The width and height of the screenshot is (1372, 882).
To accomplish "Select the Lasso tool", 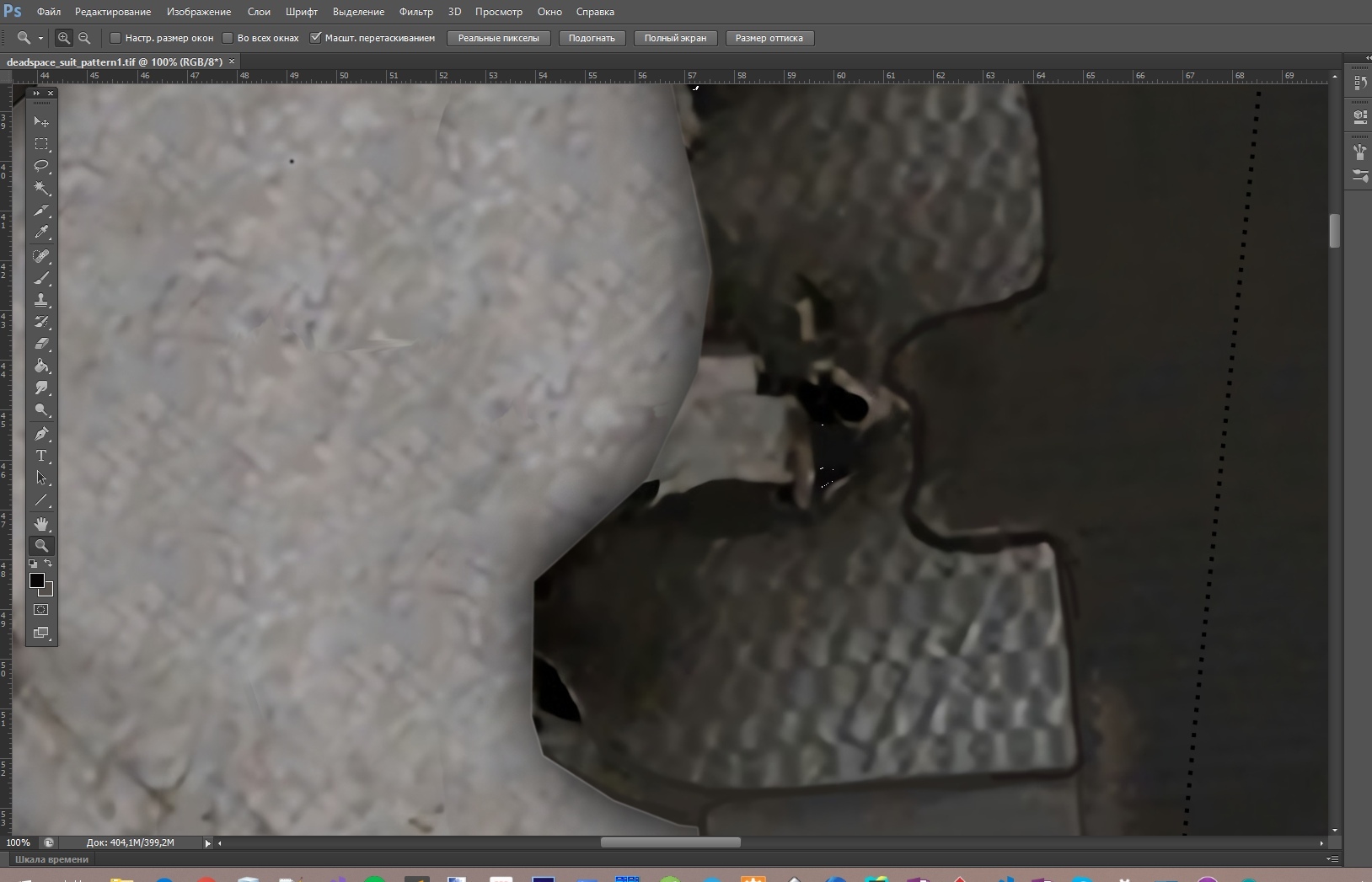I will pyautogui.click(x=41, y=166).
